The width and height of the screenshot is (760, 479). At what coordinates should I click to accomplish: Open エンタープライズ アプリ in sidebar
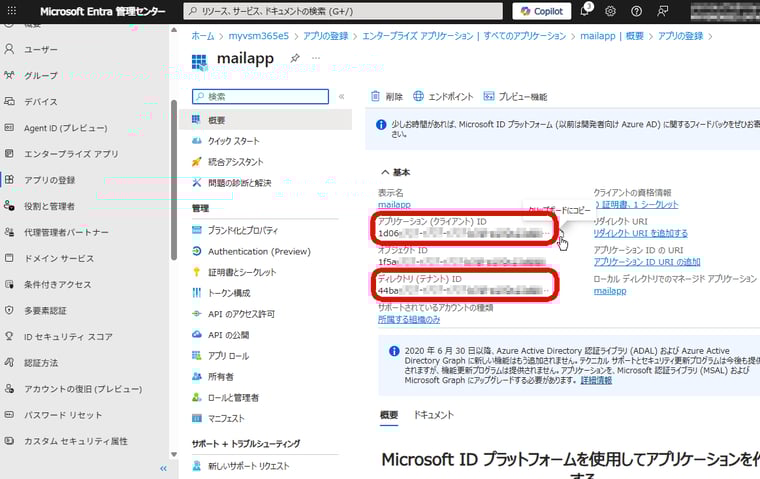[x=71, y=154]
